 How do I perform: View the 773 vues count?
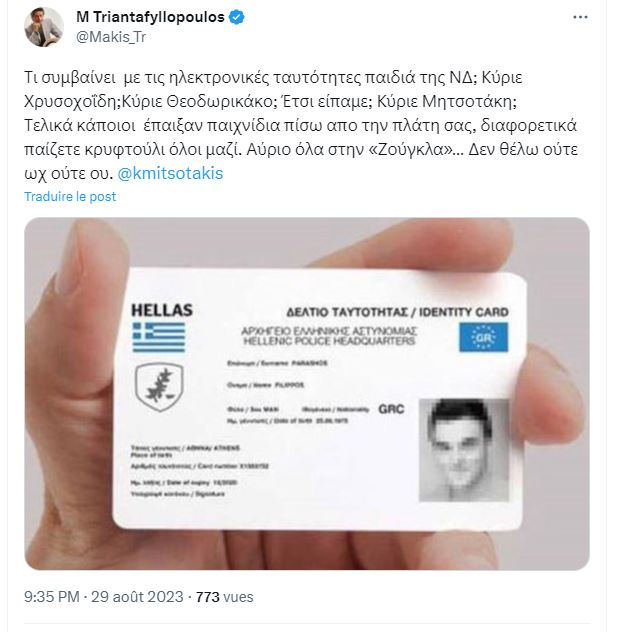(224, 597)
